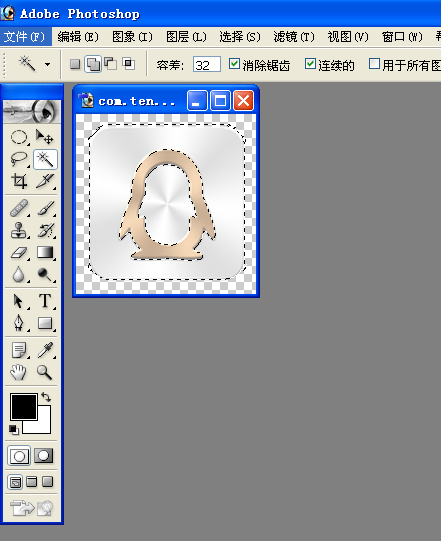This screenshot has height=541, width=441.
Task: Select the Lasso tool
Action: pos(19,159)
